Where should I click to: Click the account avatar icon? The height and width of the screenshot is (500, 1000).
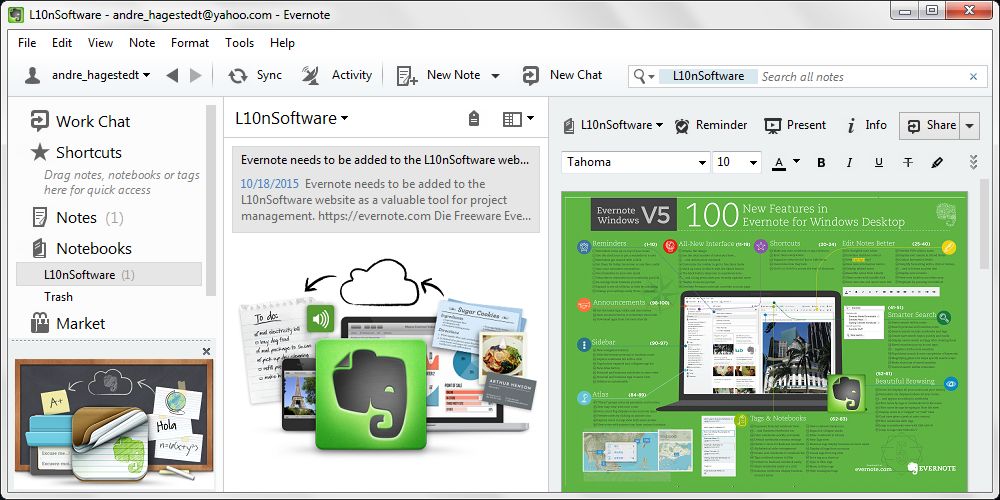coord(33,75)
